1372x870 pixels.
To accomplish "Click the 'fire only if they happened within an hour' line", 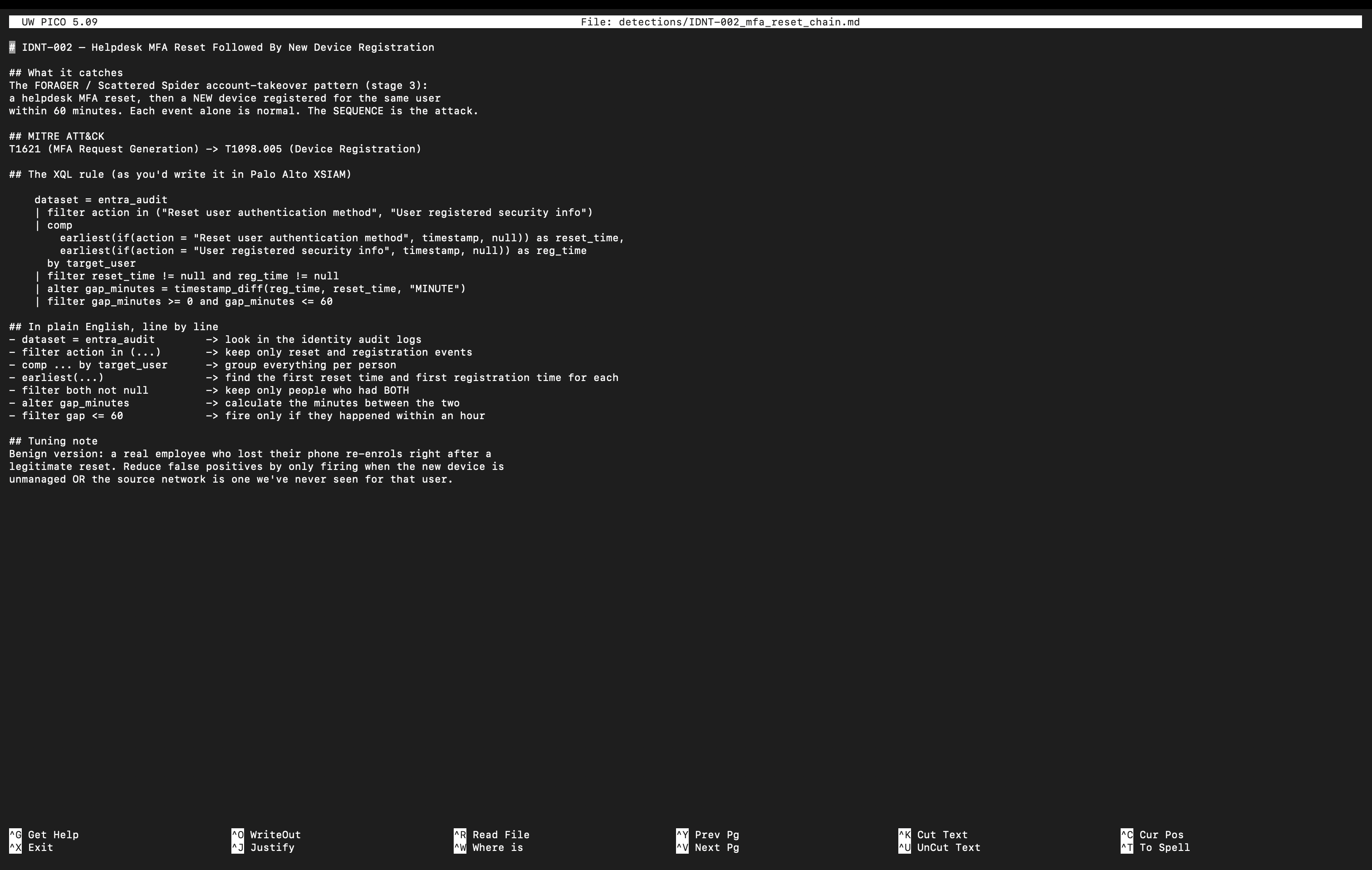I will pos(247,416).
